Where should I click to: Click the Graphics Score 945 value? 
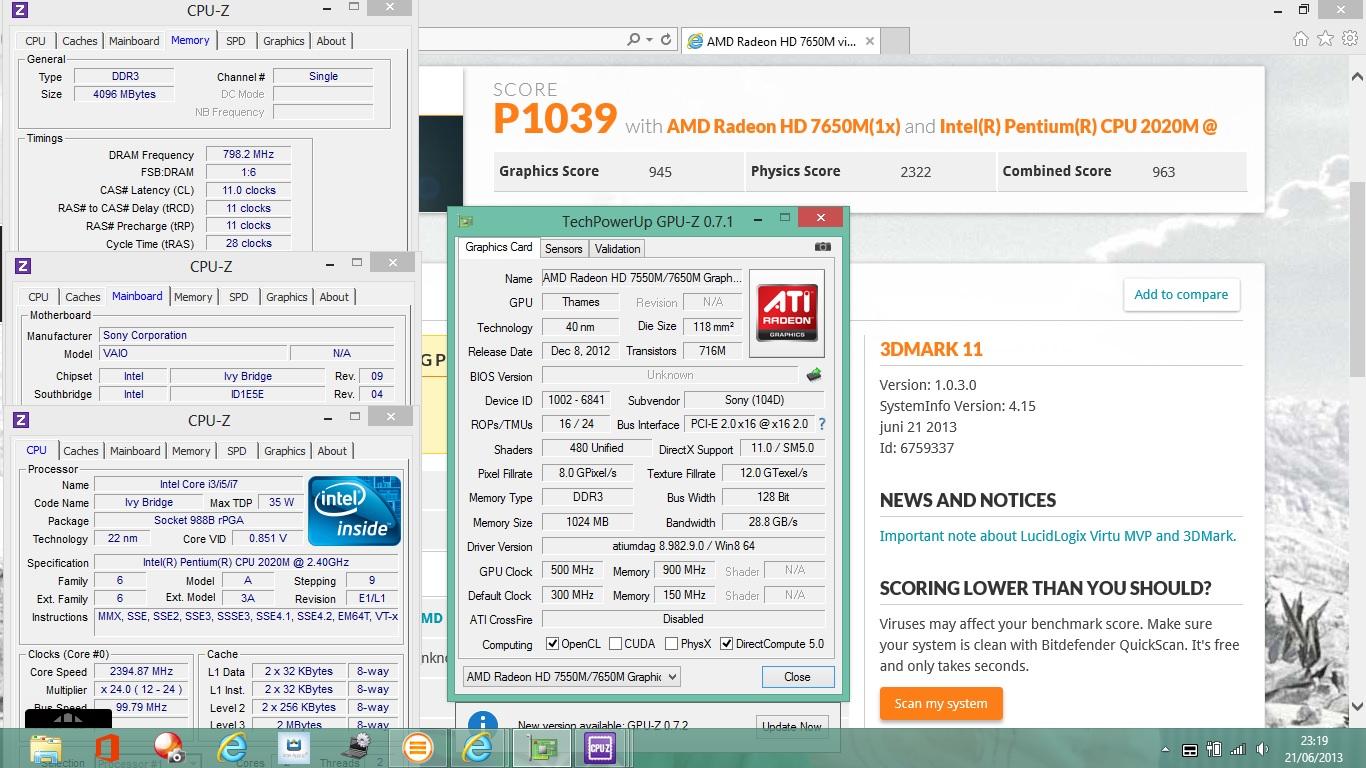[660, 172]
